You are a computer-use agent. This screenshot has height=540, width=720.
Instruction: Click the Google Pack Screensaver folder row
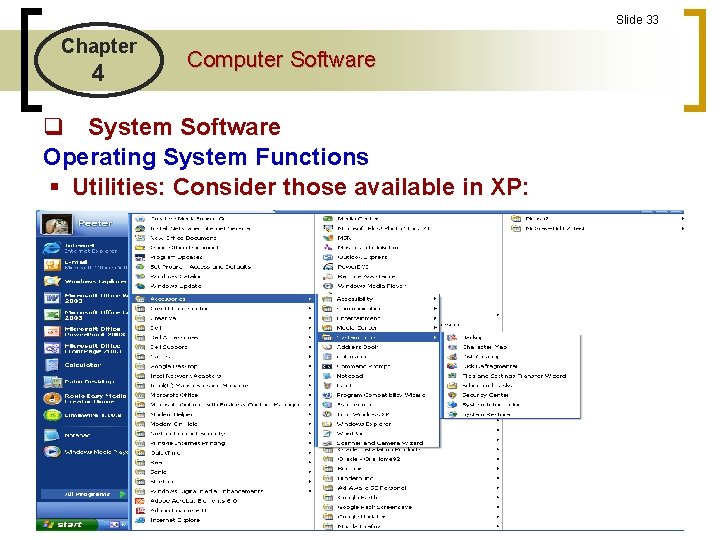click(411, 507)
